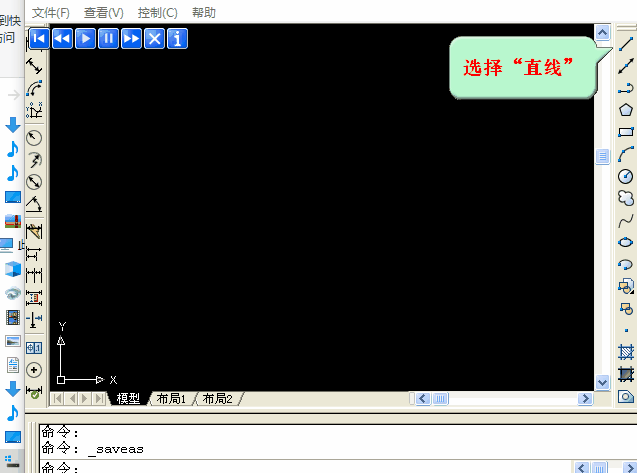Viewport: 637px width, 473px height.
Task: Show tutorial info with the i button
Action: (x=178, y=39)
